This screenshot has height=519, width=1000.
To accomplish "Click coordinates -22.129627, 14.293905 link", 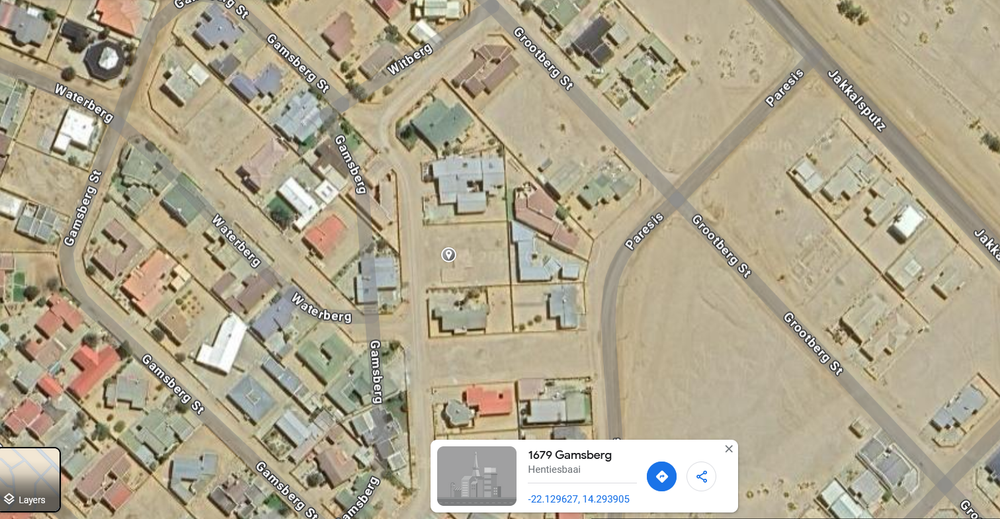I will [x=578, y=499].
